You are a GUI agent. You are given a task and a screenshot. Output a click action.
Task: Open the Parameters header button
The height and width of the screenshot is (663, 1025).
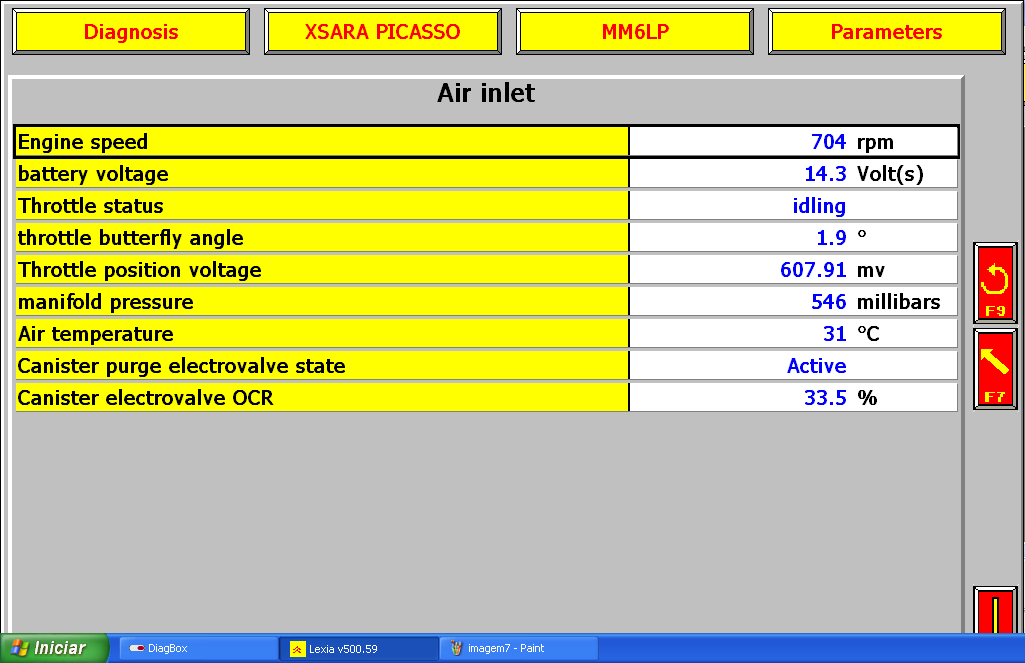pos(886,32)
